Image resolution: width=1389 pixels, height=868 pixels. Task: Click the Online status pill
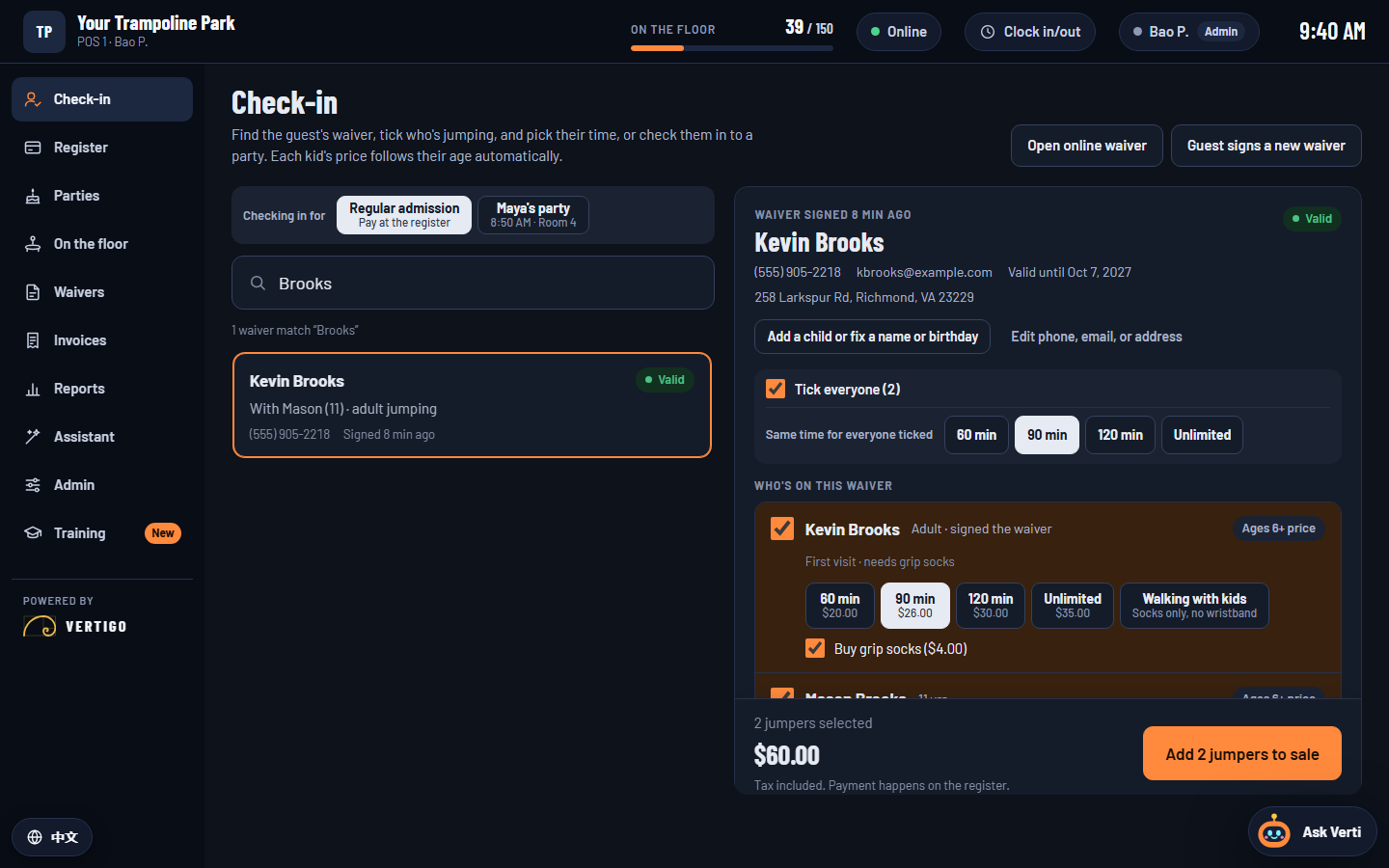pyautogui.click(x=899, y=32)
